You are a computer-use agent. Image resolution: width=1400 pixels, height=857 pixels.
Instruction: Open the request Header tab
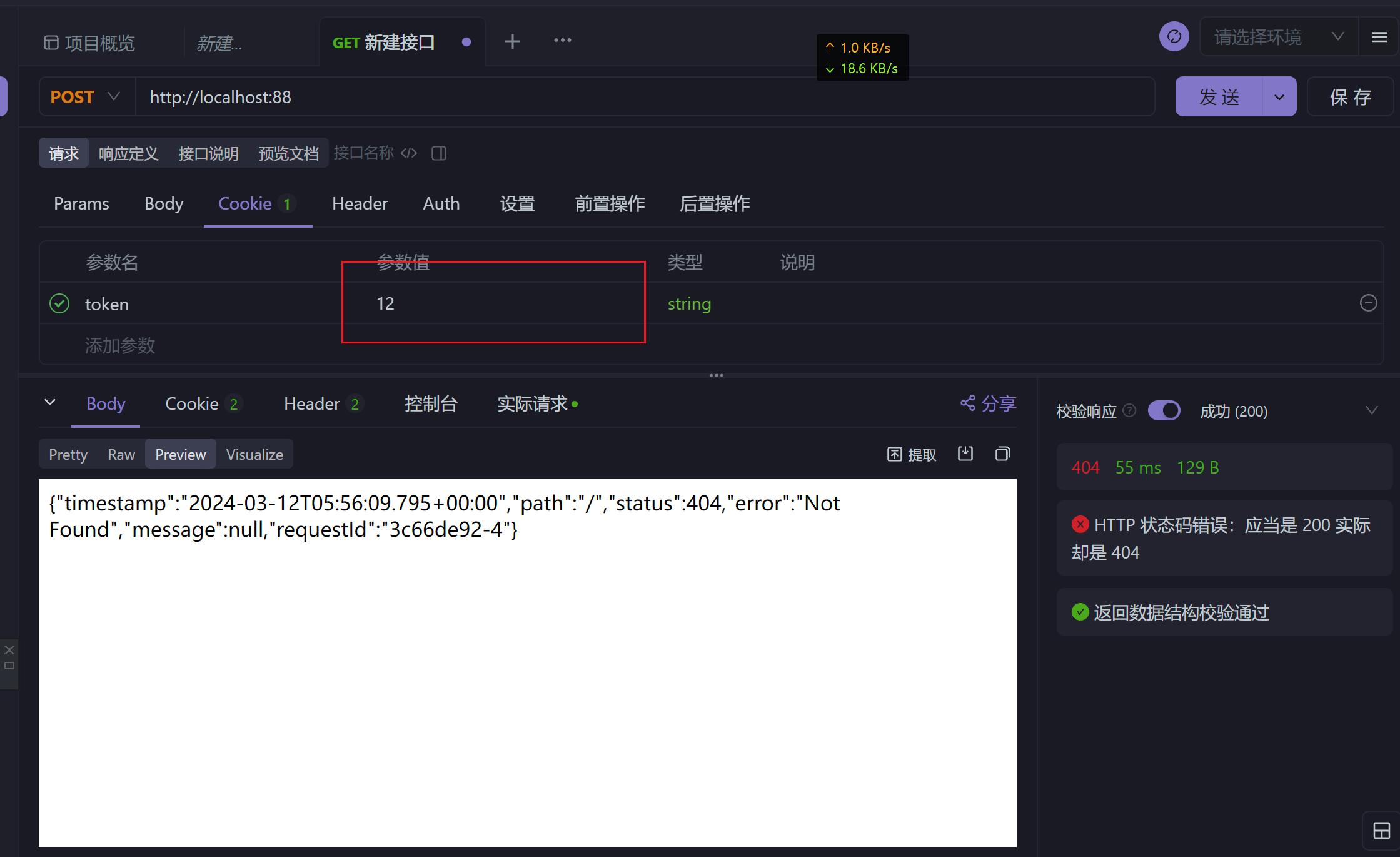360,204
